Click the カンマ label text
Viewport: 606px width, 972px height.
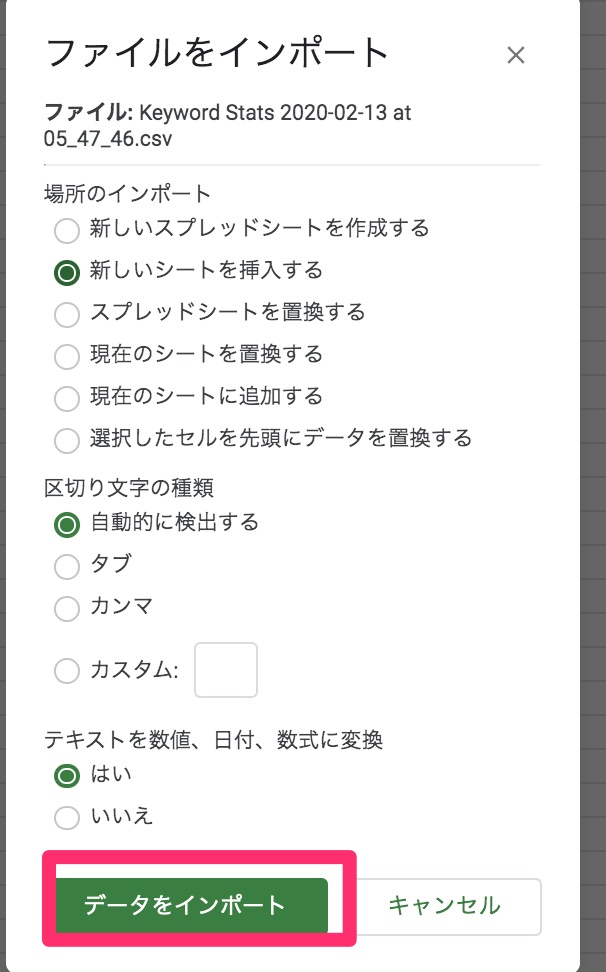coord(121,606)
